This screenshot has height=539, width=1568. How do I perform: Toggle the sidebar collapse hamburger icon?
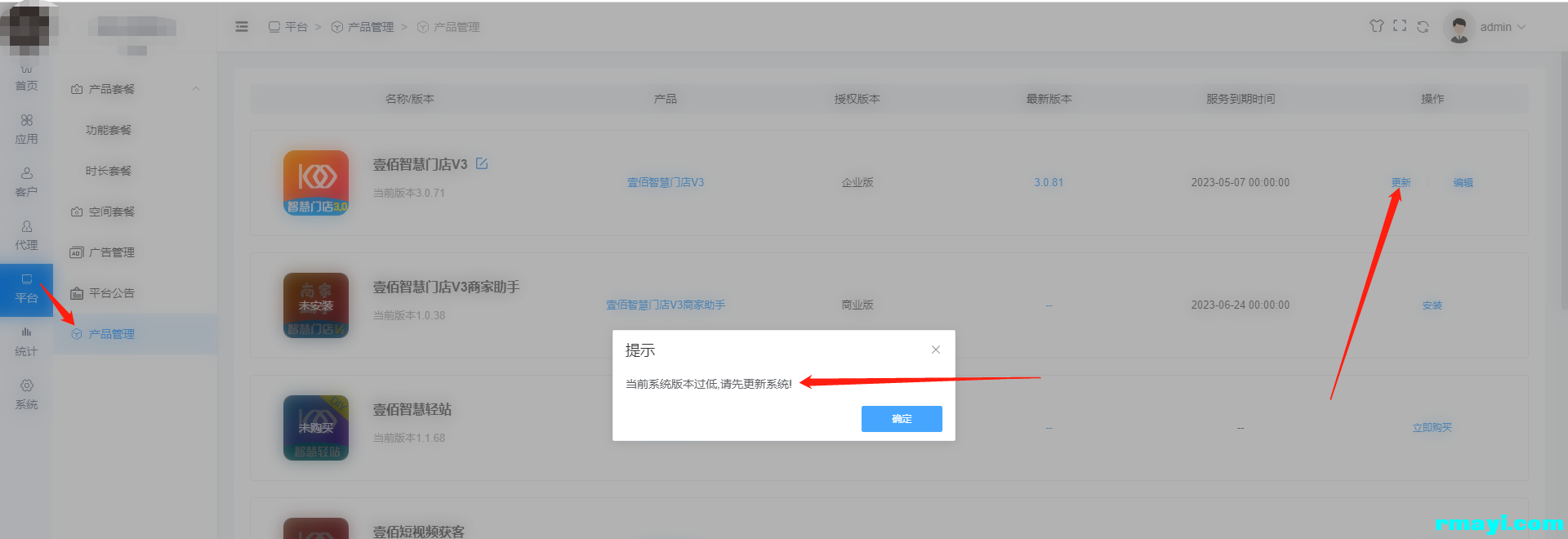pyautogui.click(x=242, y=27)
